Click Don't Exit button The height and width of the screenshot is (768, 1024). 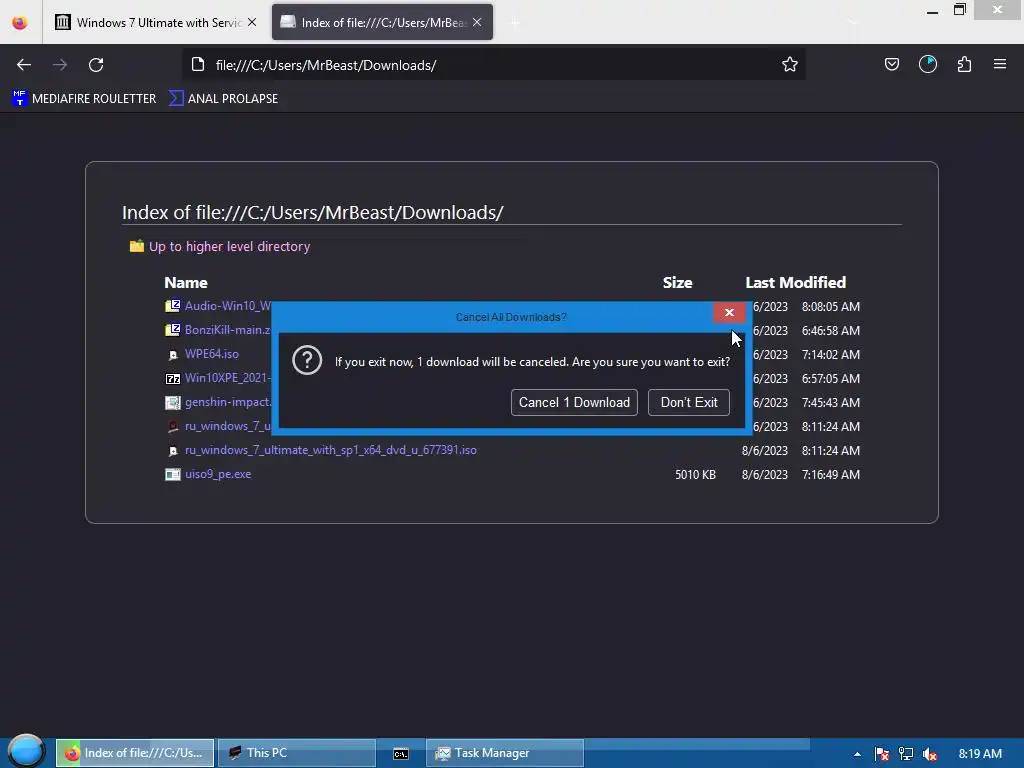click(x=689, y=402)
